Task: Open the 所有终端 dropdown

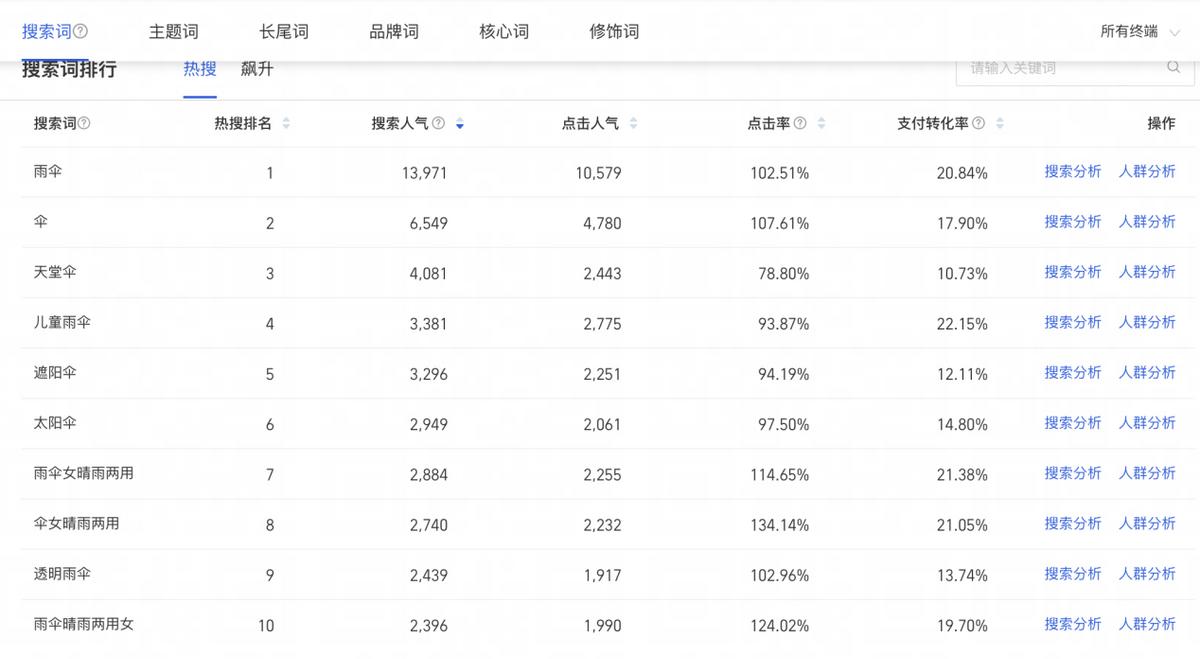Action: (x=1139, y=31)
